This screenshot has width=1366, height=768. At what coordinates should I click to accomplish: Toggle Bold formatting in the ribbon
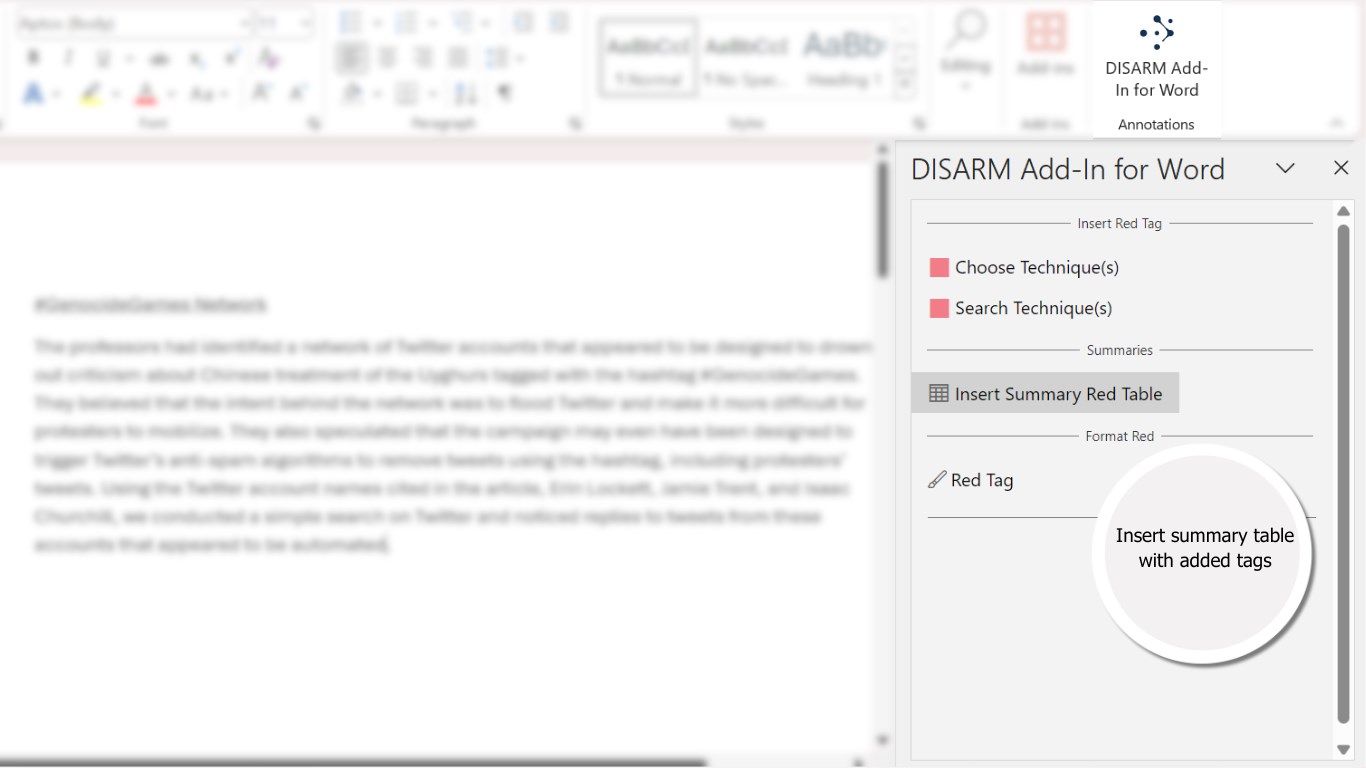pos(33,58)
